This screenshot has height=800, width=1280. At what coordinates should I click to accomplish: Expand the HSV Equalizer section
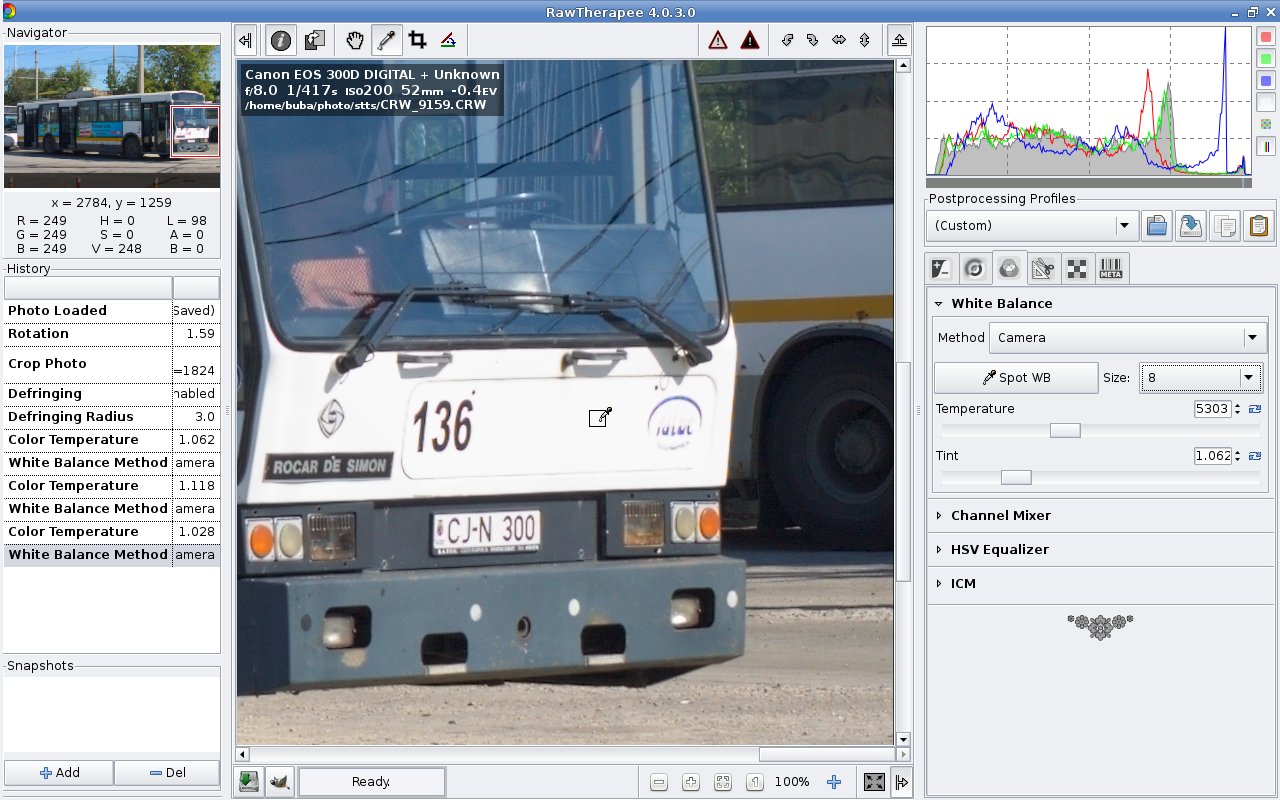[x=939, y=550]
